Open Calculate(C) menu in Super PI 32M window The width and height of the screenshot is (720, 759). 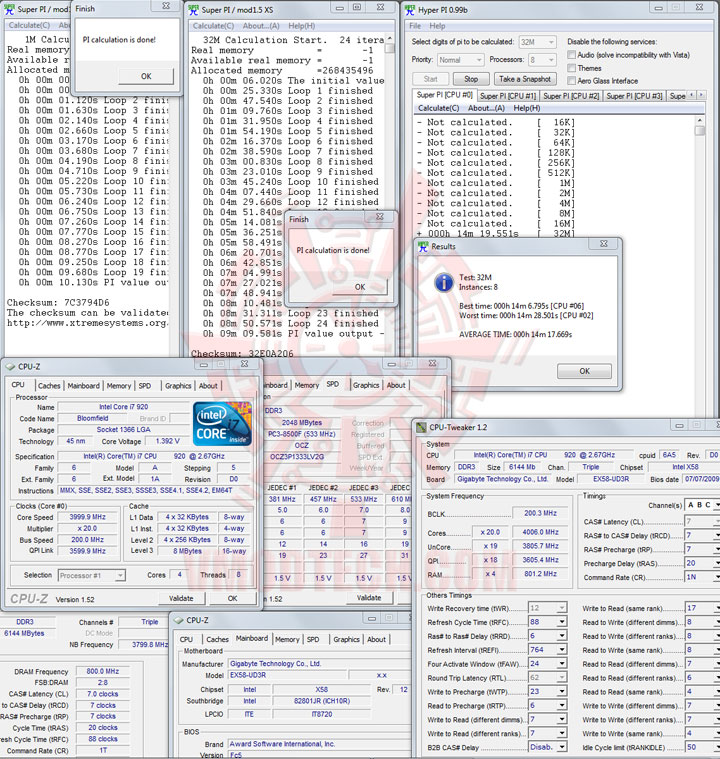pos(213,26)
